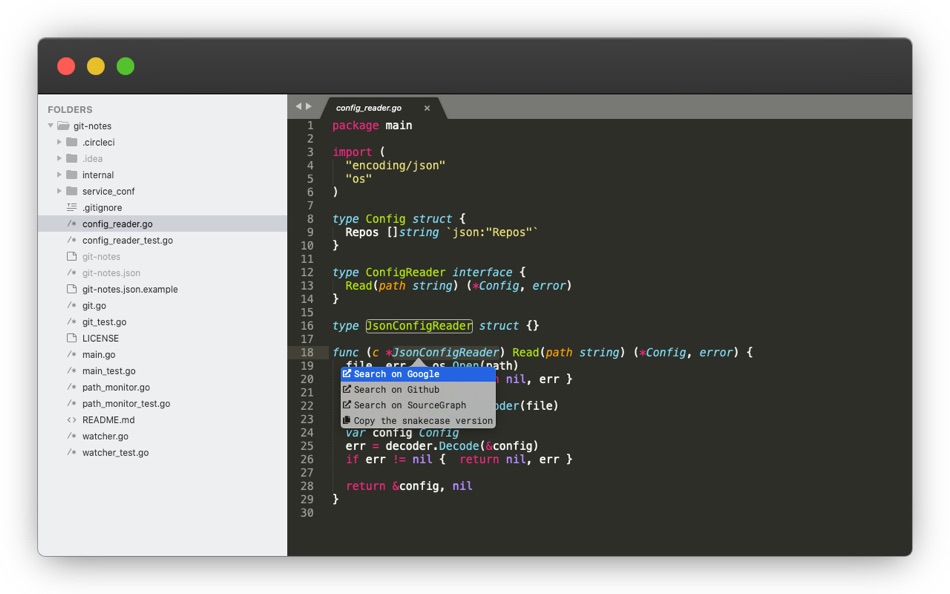
Task: Click the file icon beside git-notes.json.example
Action: (71, 289)
